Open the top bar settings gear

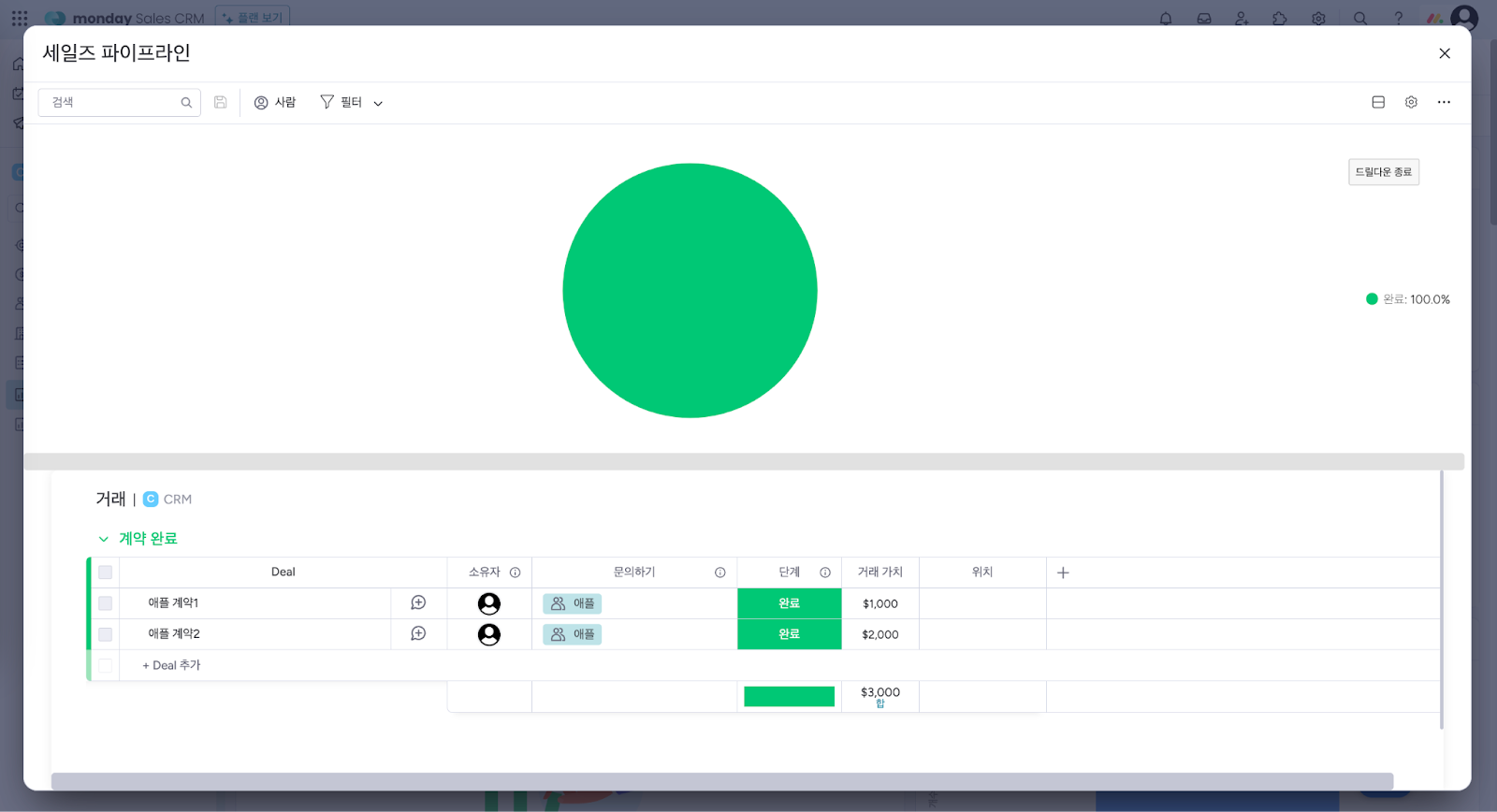coord(1318,18)
